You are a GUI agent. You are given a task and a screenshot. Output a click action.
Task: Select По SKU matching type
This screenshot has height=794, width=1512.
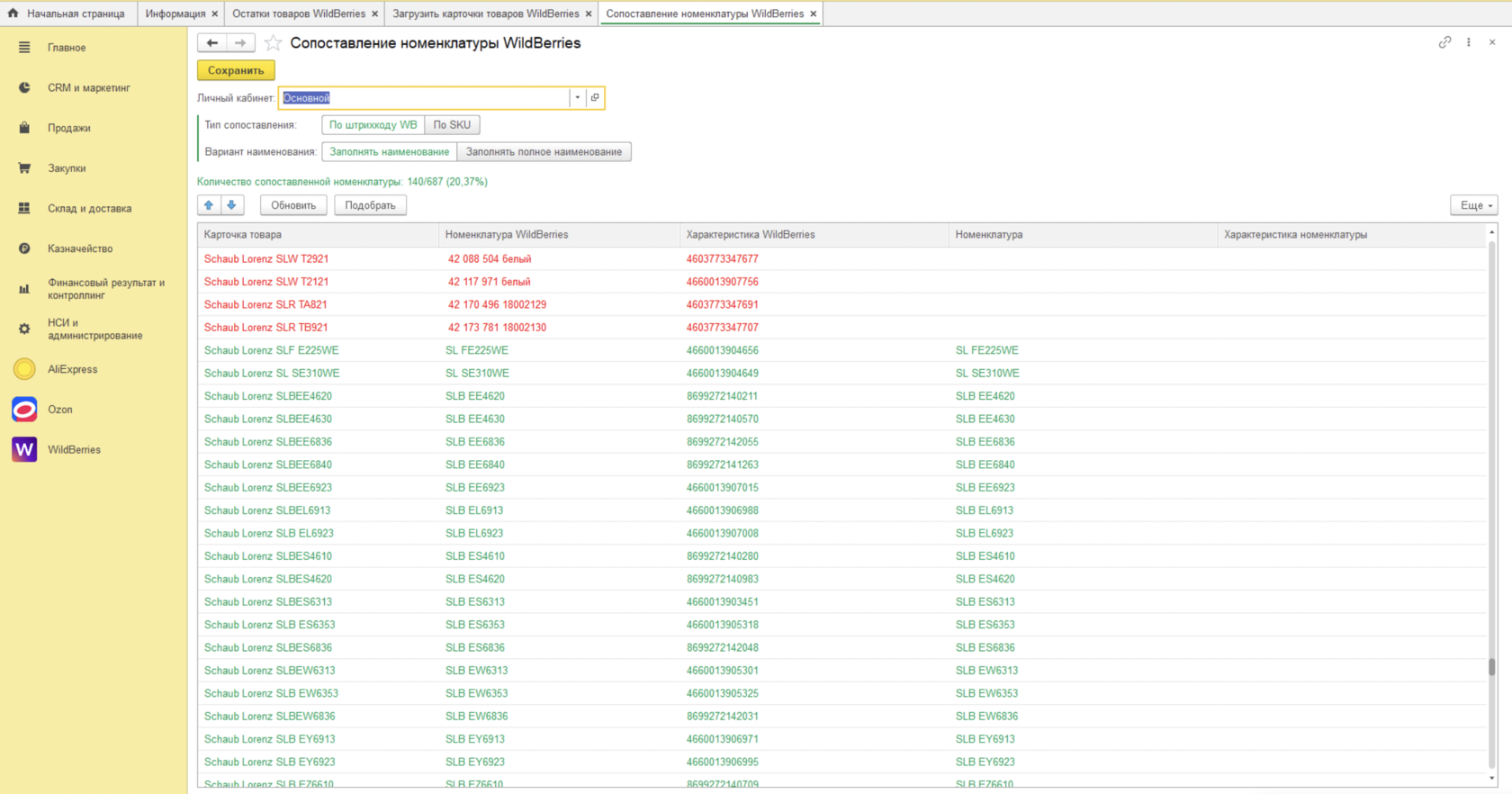(x=452, y=125)
